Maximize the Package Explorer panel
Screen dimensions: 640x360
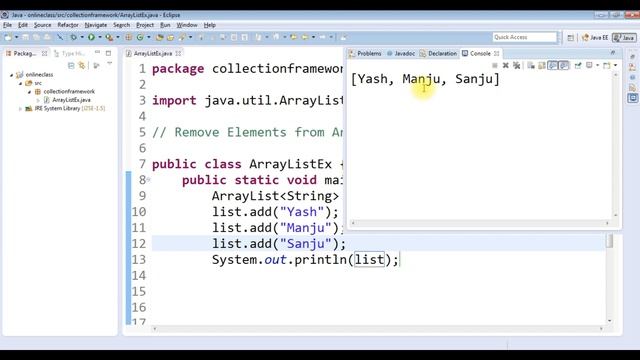click(109, 53)
